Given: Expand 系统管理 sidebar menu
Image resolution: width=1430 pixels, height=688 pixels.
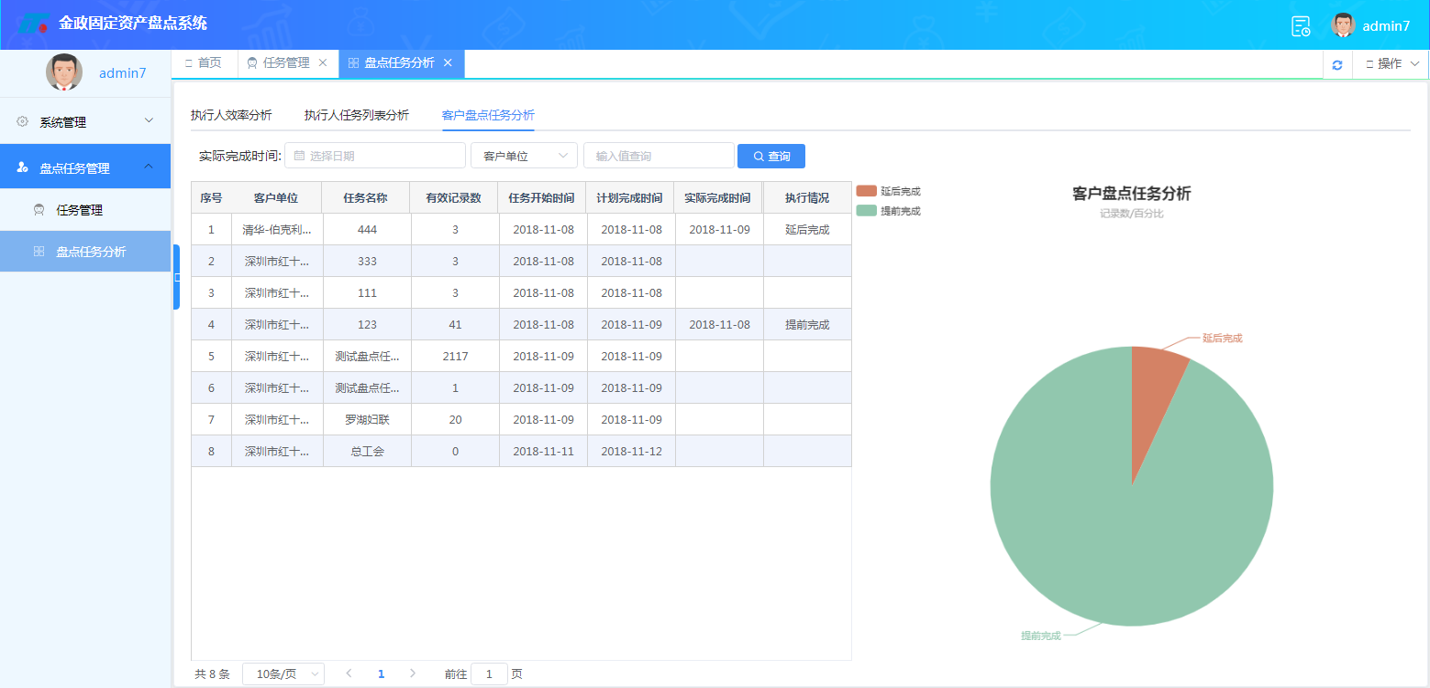Looking at the screenshot, I should tap(85, 122).
